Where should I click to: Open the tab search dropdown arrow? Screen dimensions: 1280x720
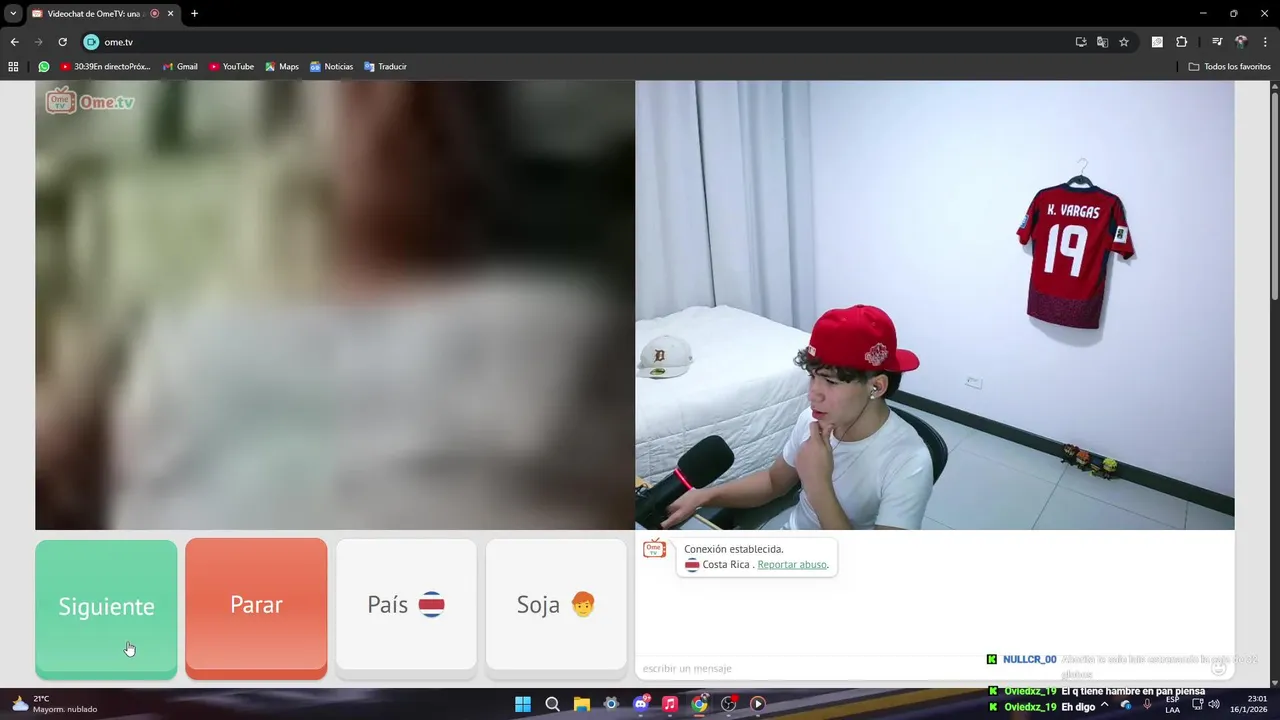(x=13, y=14)
